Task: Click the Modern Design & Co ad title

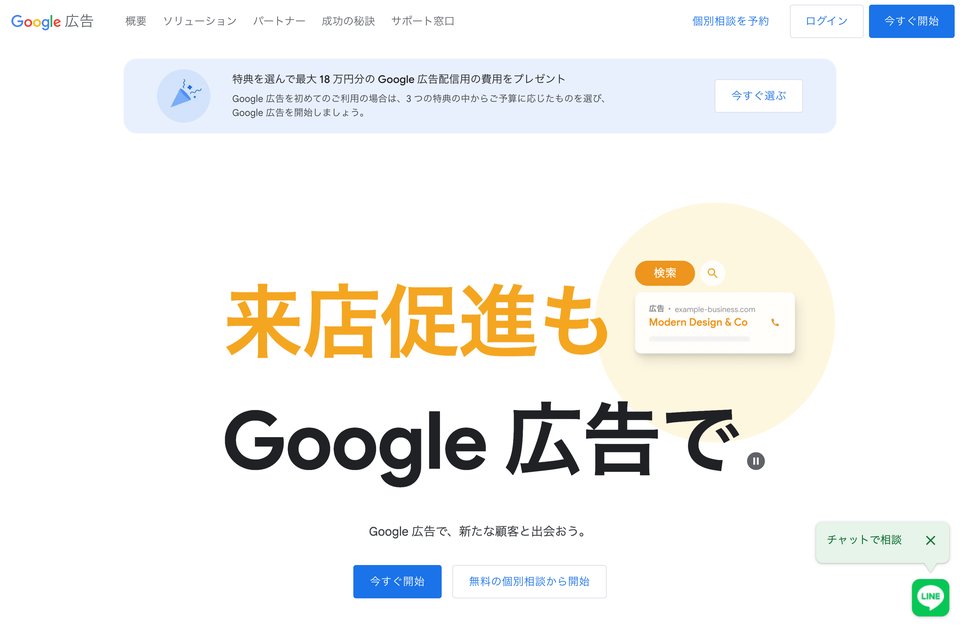Action: tap(698, 323)
